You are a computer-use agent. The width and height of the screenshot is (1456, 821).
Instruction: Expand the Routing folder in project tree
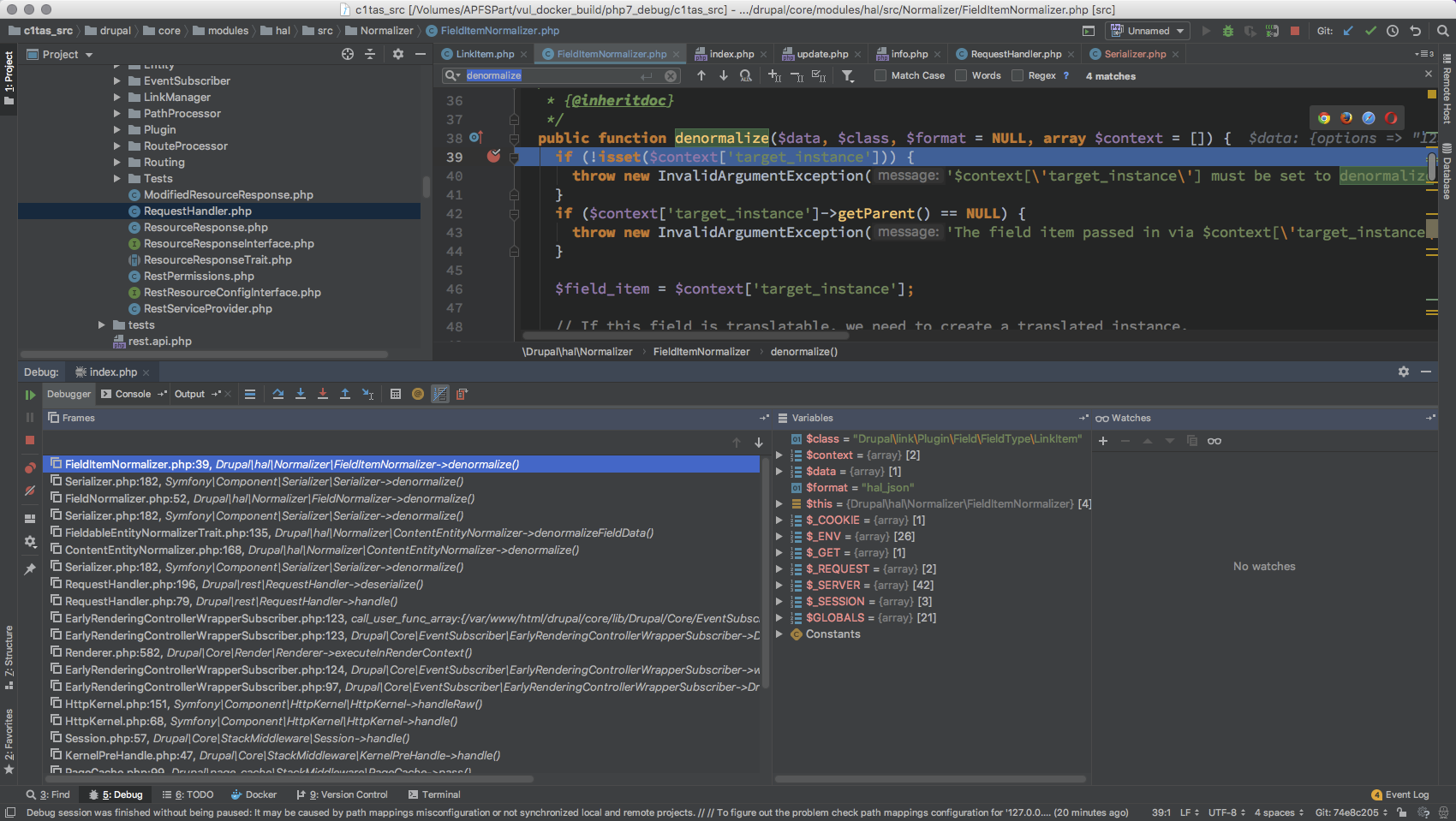pos(117,163)
